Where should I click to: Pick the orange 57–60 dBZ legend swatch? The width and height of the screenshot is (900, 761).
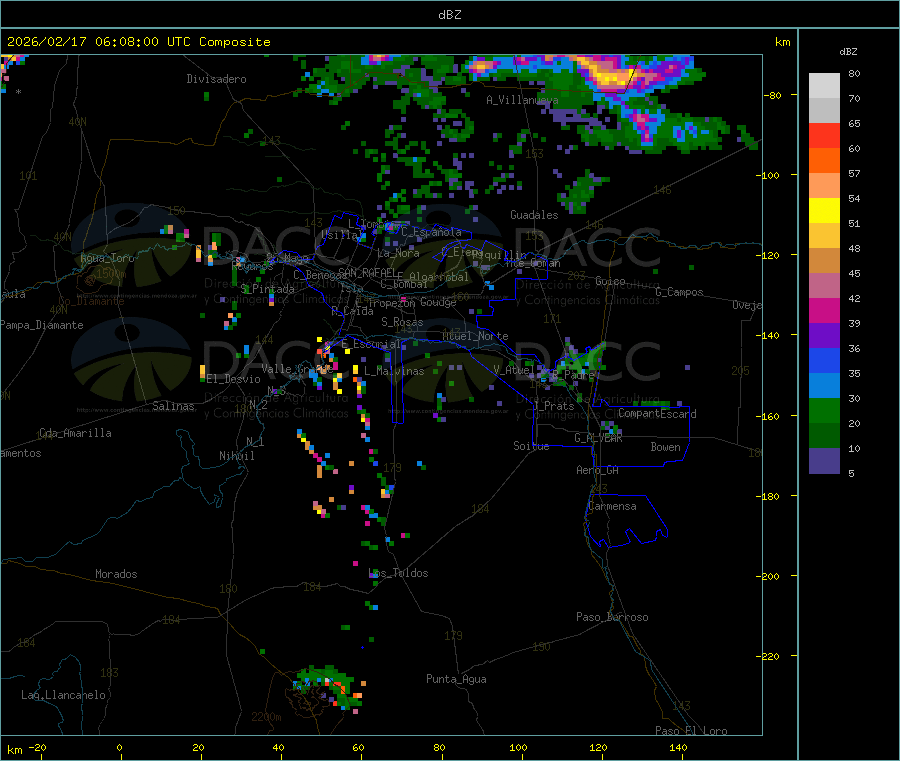click(824, 161)
